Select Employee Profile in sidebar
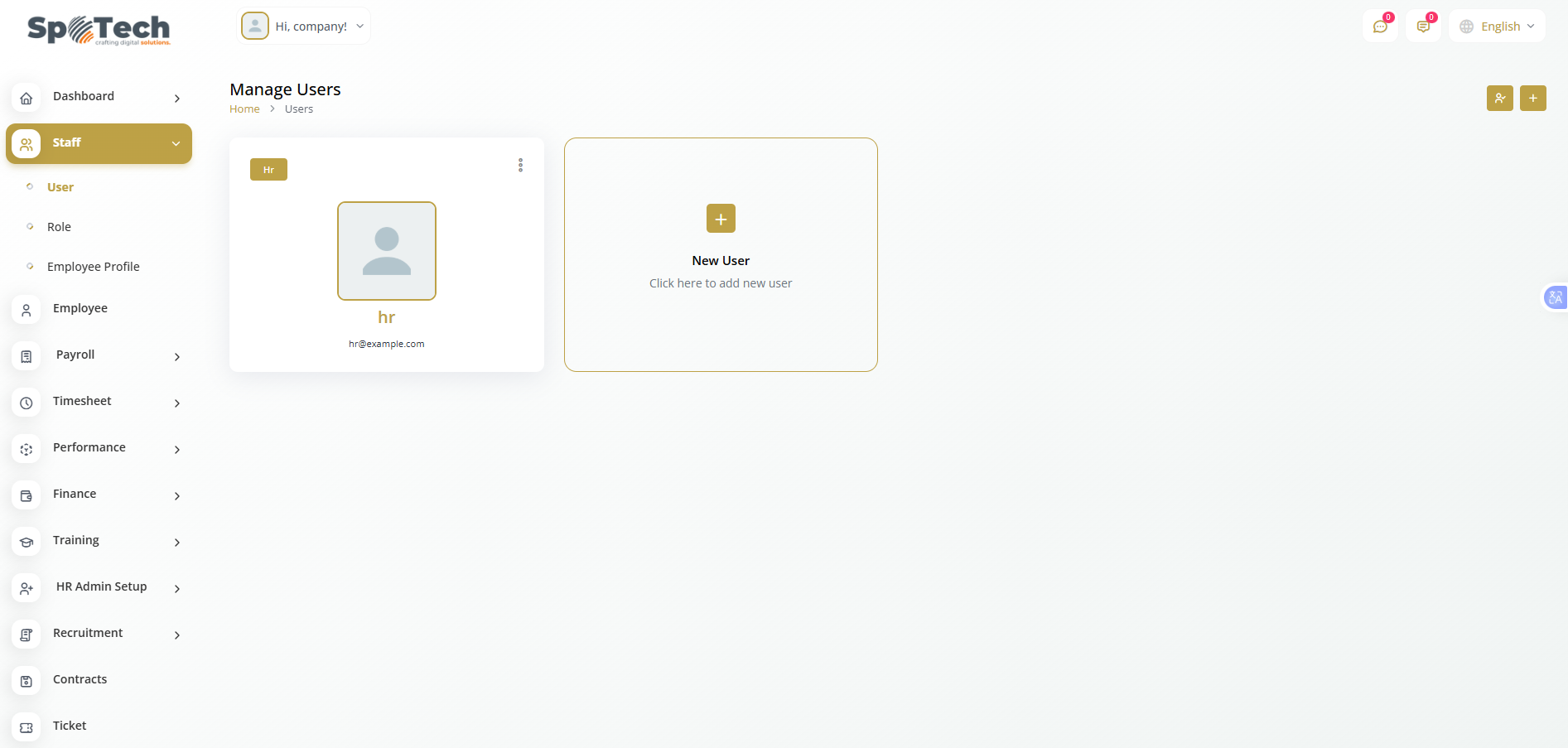The height and width of the screenshot is (748, 1568). [x=93, y=267]
